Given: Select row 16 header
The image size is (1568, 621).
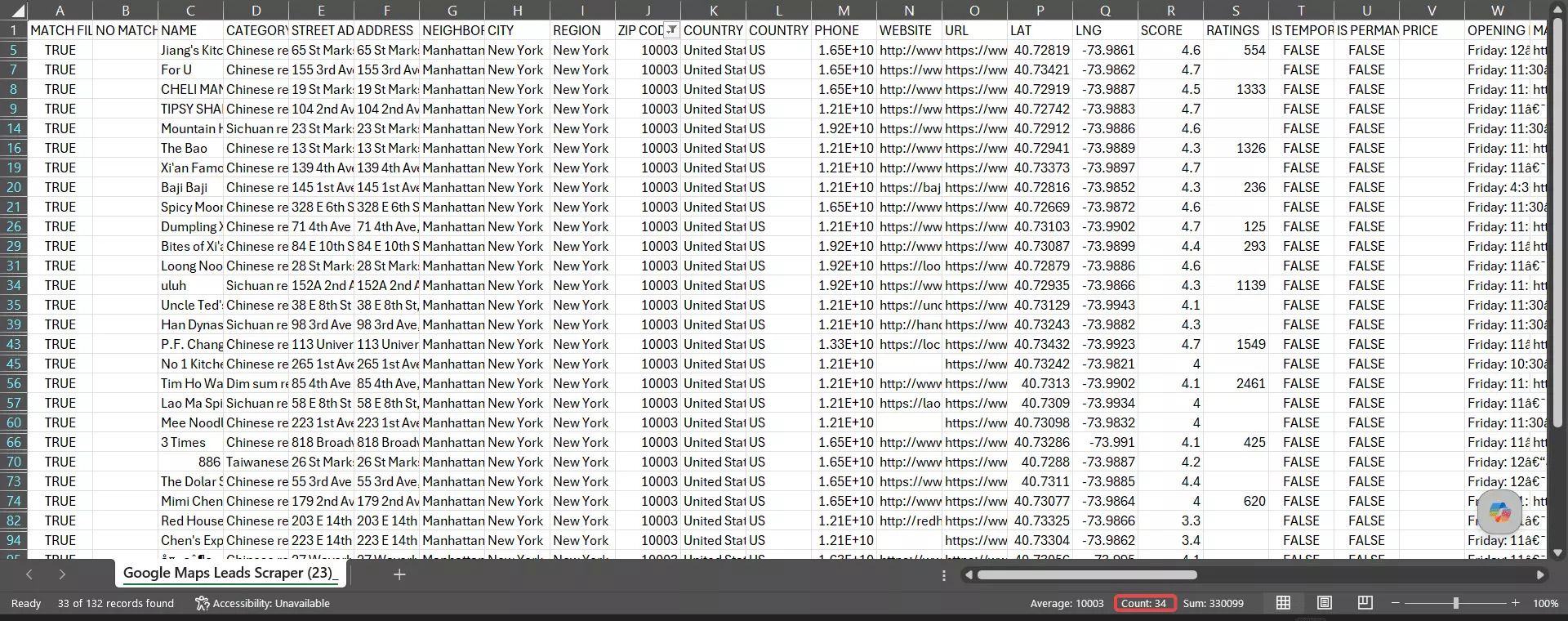Looking at the screenshot, I should pyautogui.click(x=14, y=148).
